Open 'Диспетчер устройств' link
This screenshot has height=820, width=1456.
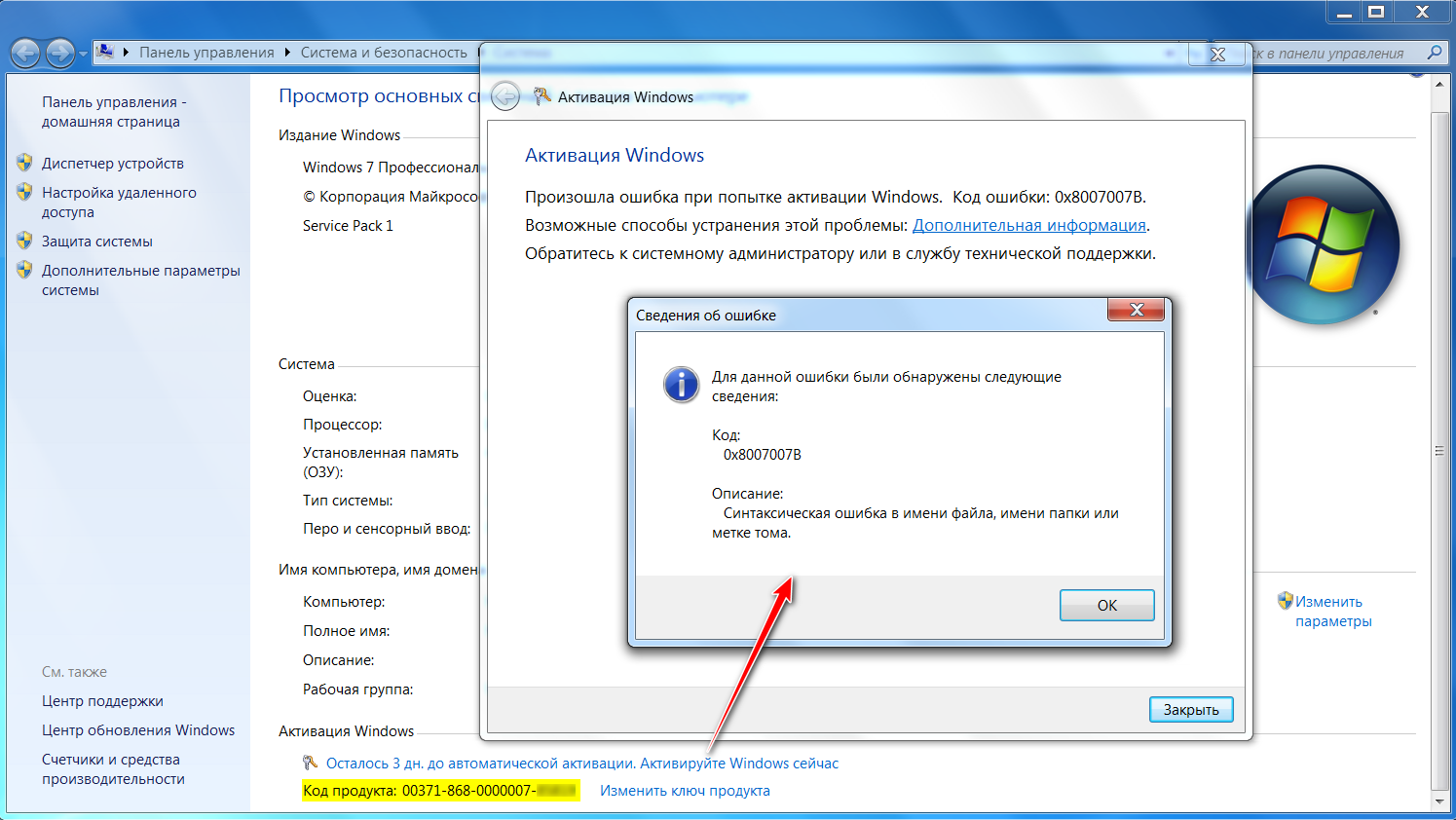coord(113,164)
